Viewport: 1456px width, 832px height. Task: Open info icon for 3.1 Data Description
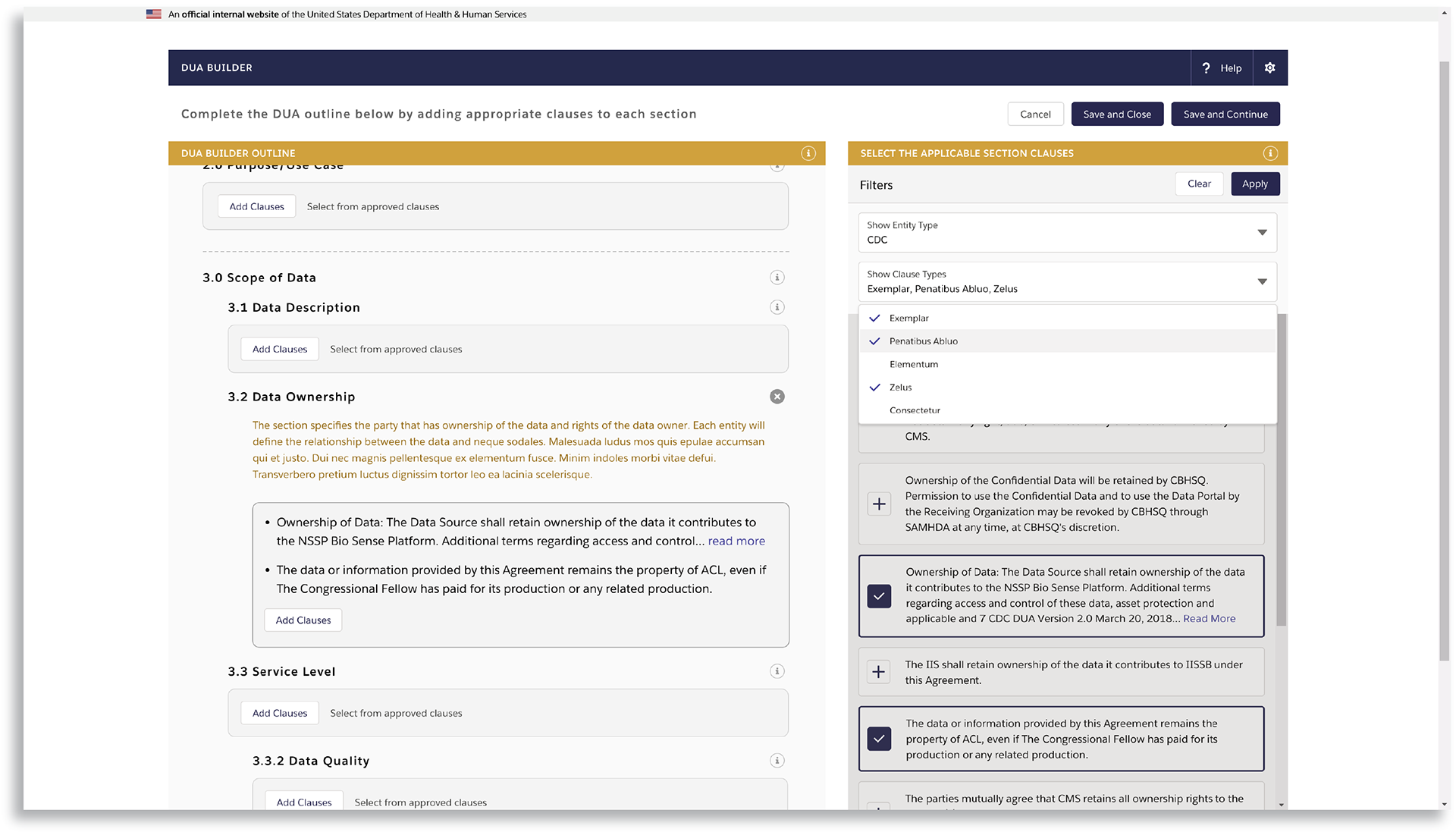point(777,307)
